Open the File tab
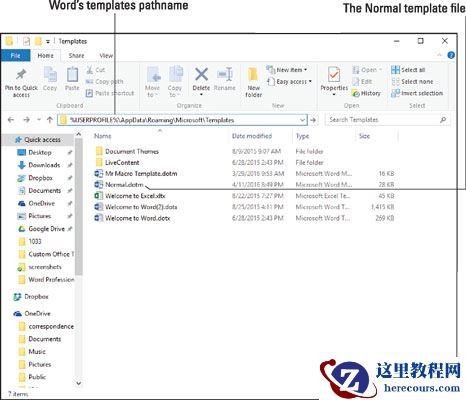The image size is (466, 400). coord(16,56)
